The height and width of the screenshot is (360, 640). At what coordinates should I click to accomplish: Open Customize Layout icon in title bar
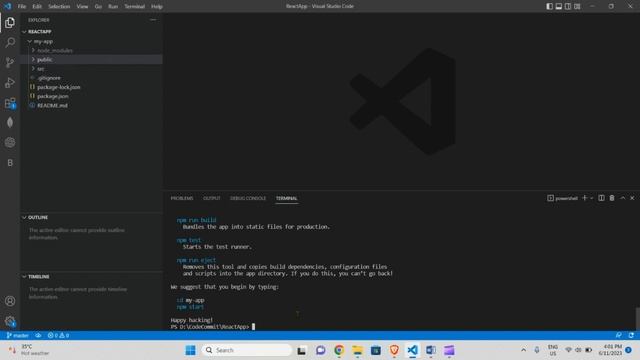tap(577, 6)
